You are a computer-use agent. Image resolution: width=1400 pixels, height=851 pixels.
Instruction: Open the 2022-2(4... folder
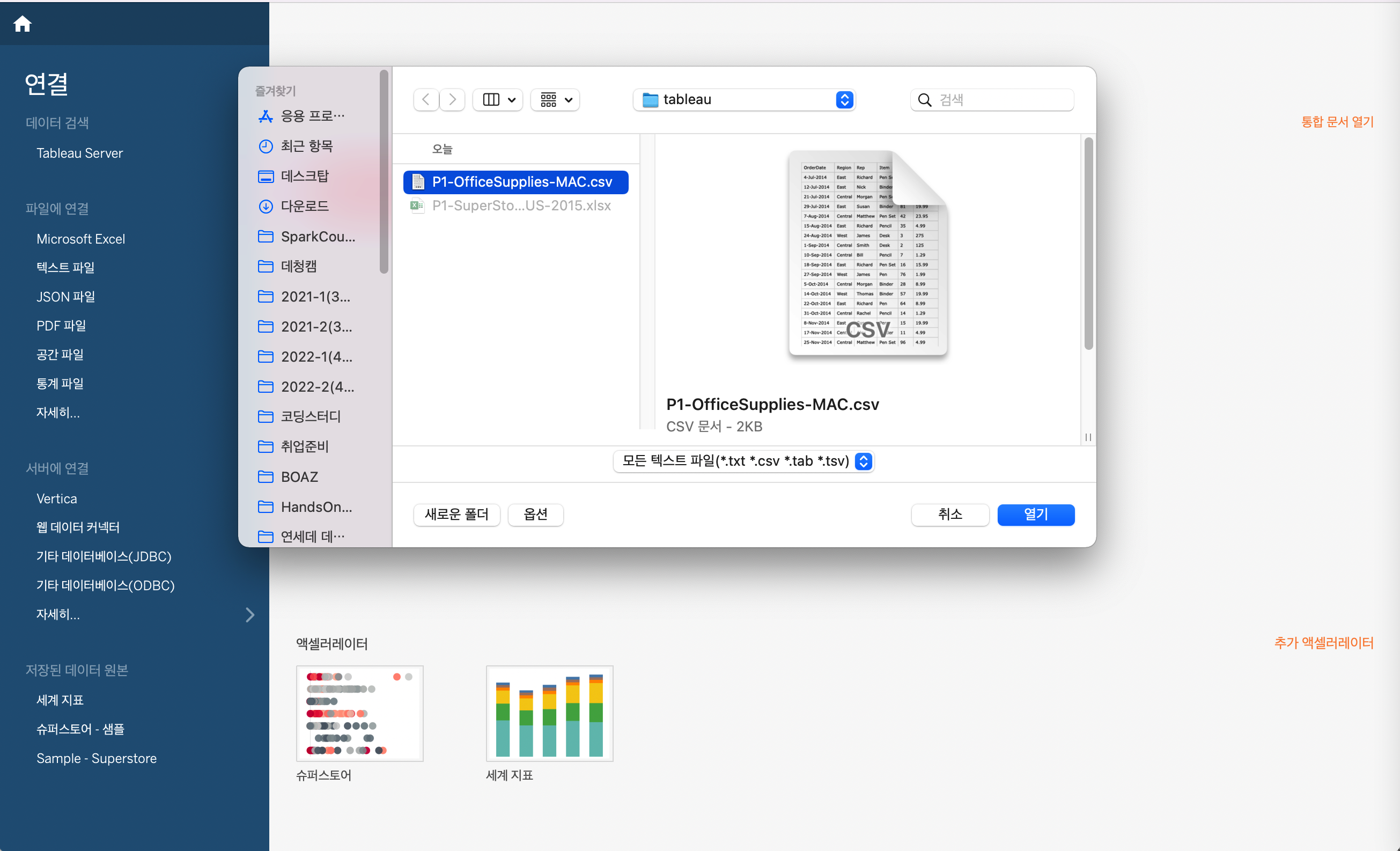coord(306,386)
